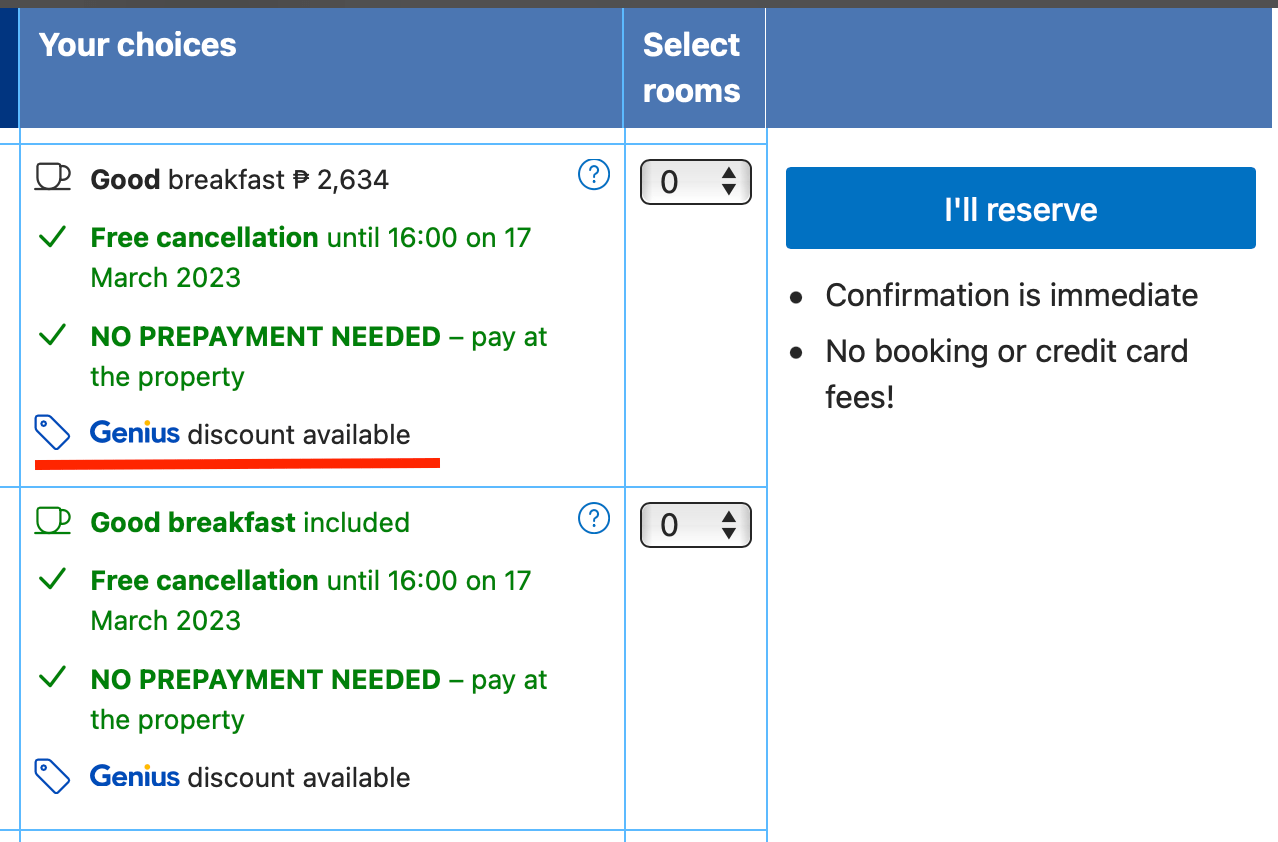Click NO PREPAYMENT NEEDED text in second option
Image resolution: width=1278 pixels, height=842 pixels.
265,679
